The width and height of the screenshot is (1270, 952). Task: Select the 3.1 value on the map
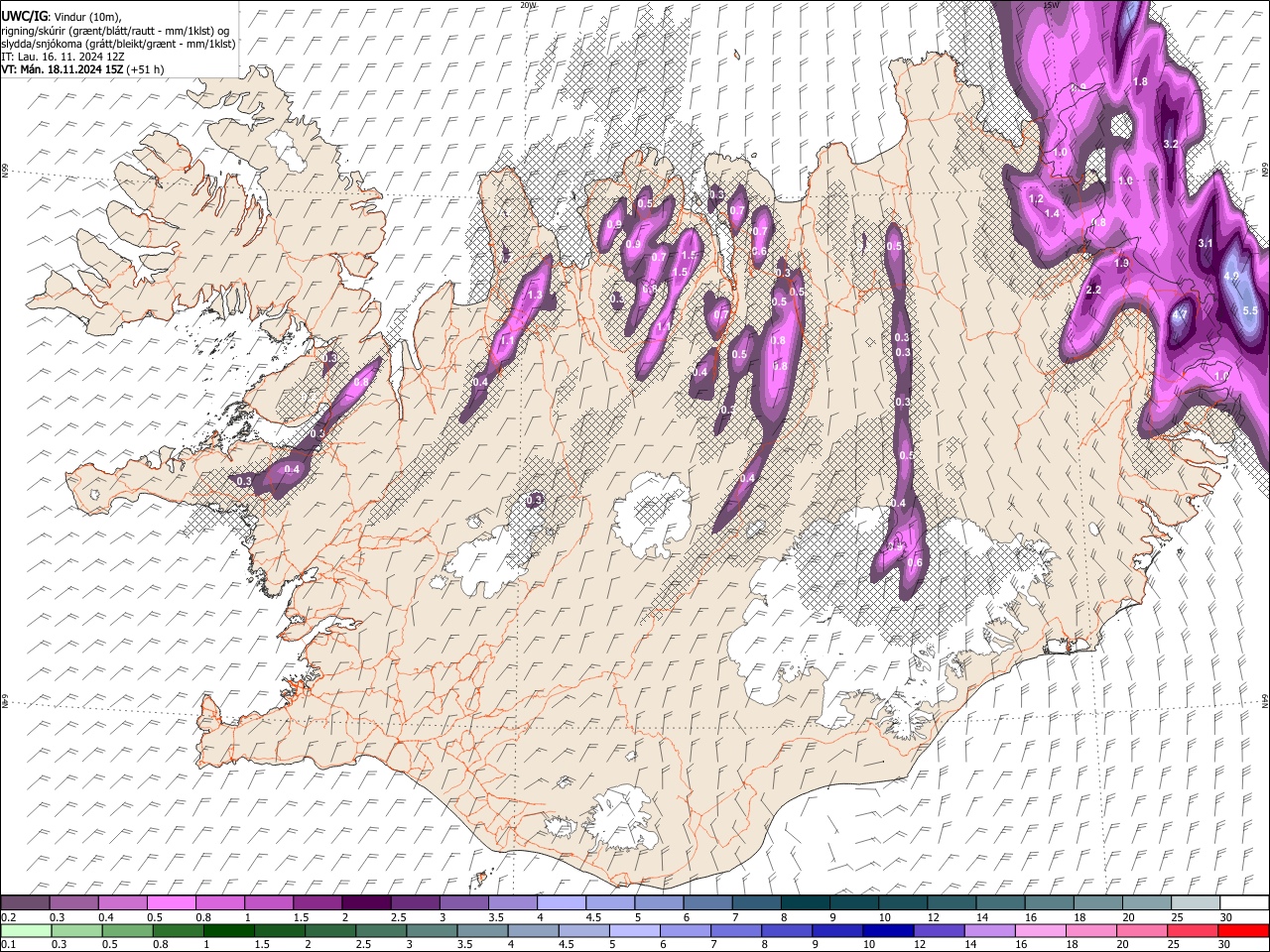[1206, 243]
